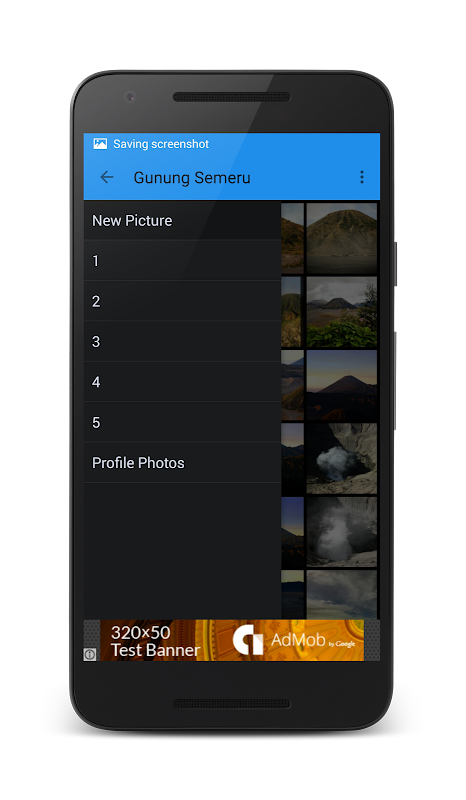Open album 2 in the drawer
The image size is (466, 800).
click(182, 301)
